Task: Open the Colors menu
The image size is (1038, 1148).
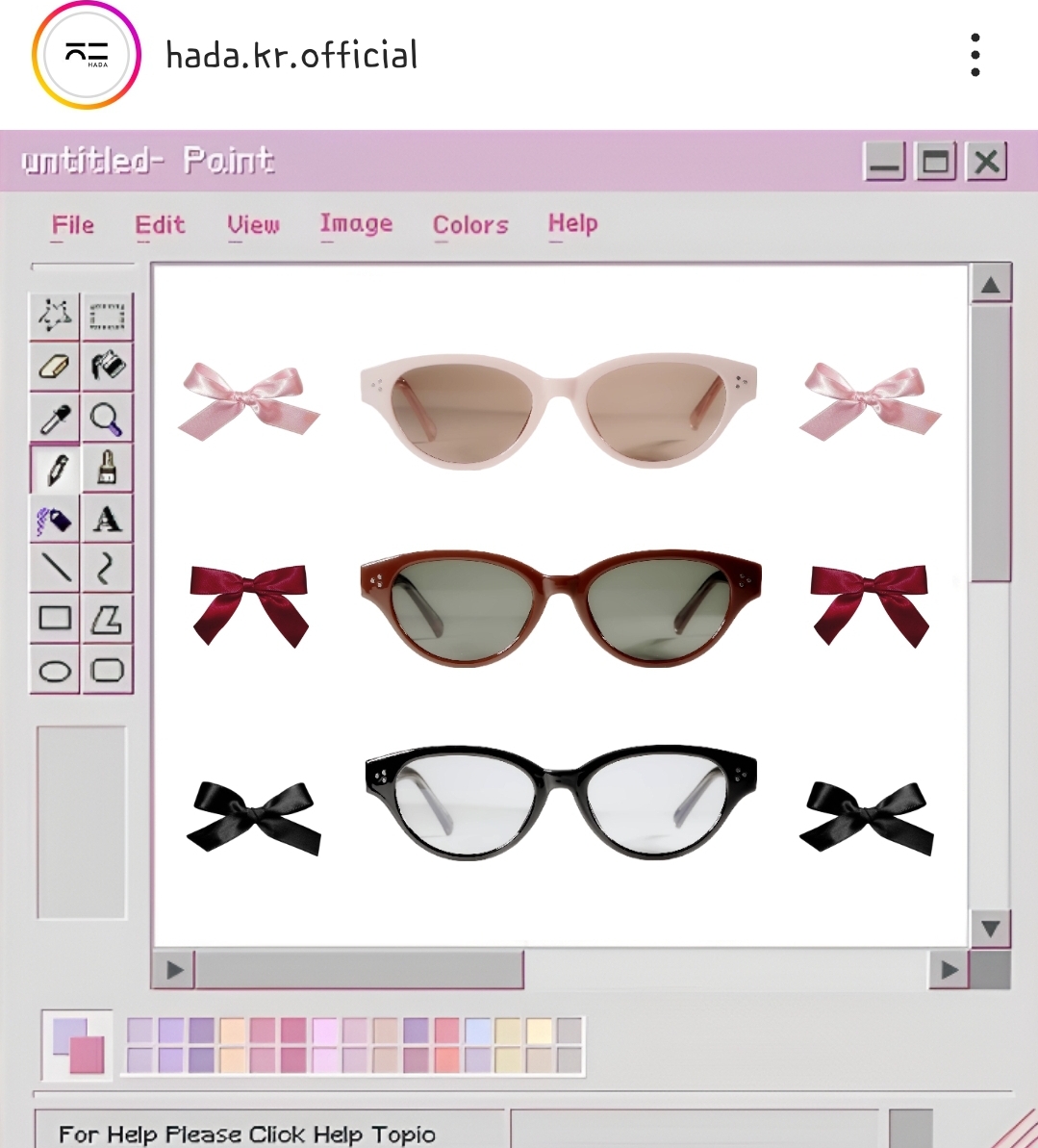Action: 470,225
